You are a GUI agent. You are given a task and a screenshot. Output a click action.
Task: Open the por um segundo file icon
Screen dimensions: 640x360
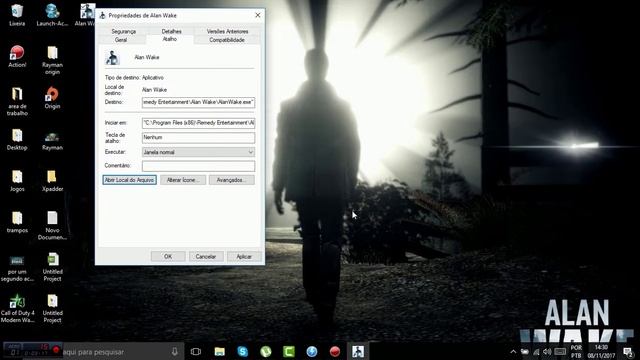[17, 268]
